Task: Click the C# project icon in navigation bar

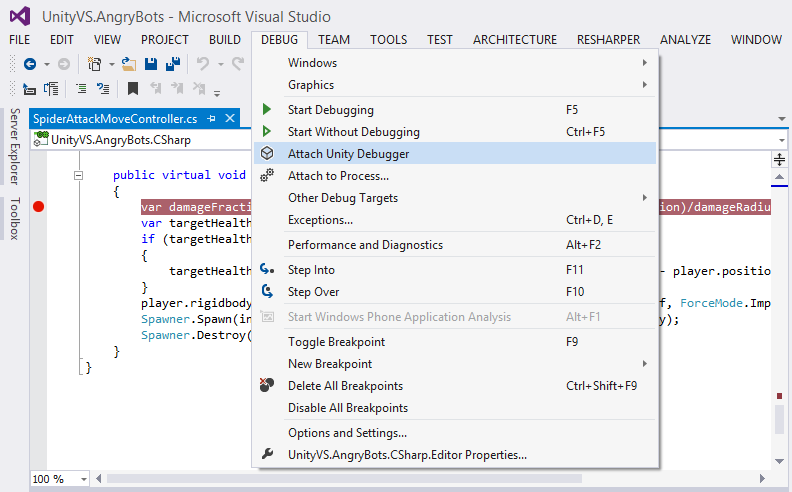Action: (41, 139)
